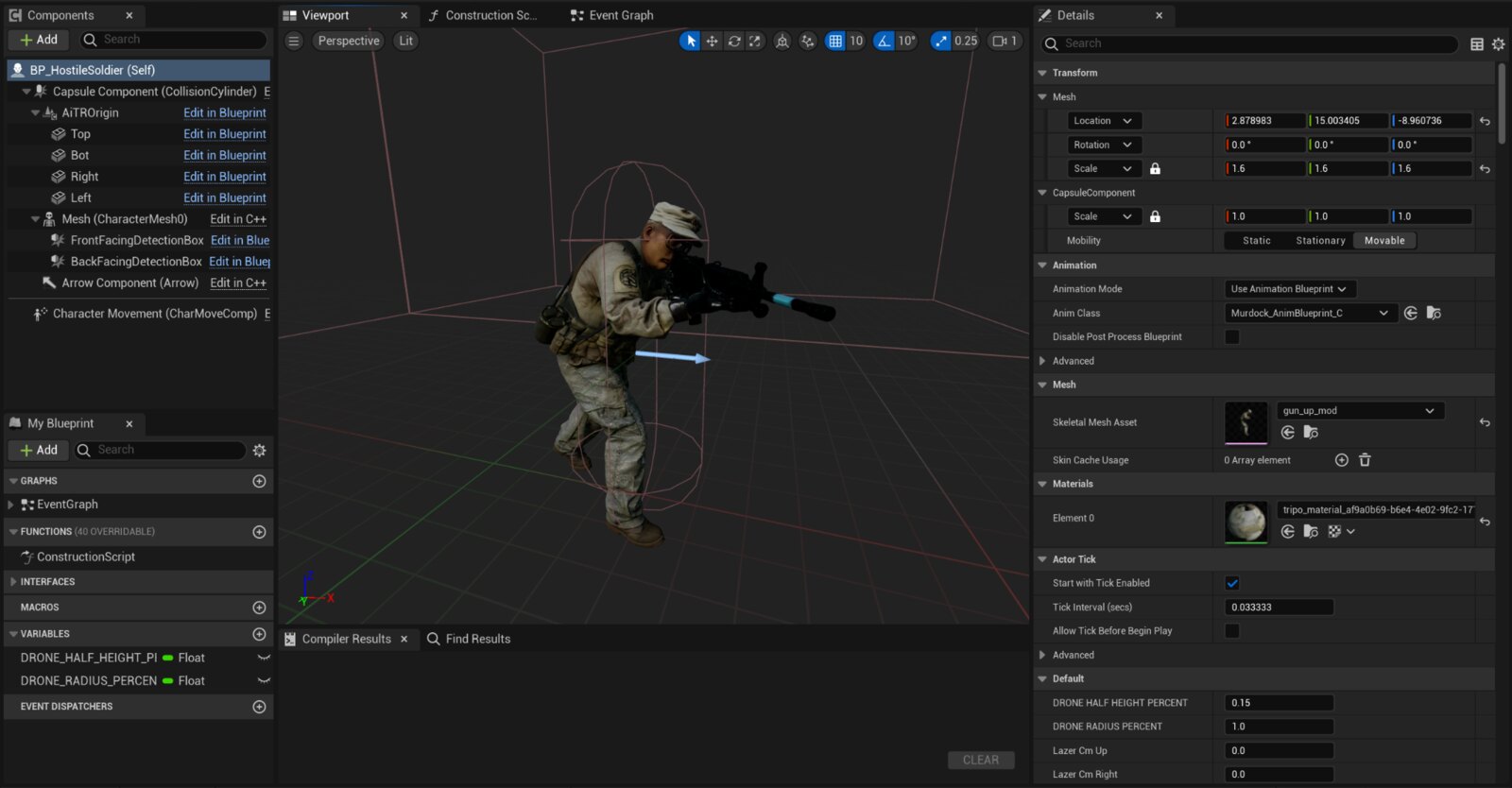The image size is (1512, 788).
Task: Toggle grid snapping in viewport toolbar
Action: (x=835, y=41)
